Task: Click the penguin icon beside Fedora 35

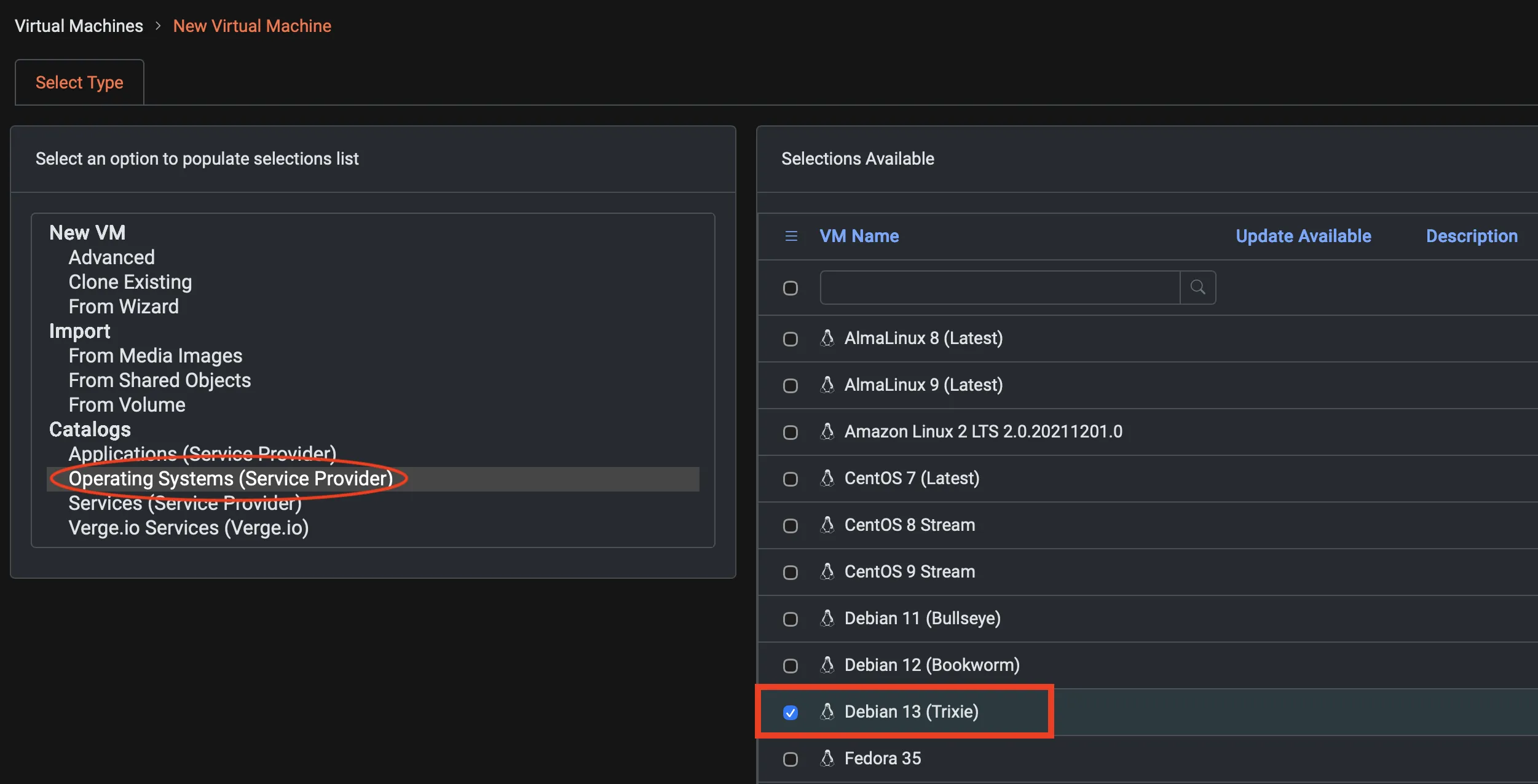Action: 827,758
